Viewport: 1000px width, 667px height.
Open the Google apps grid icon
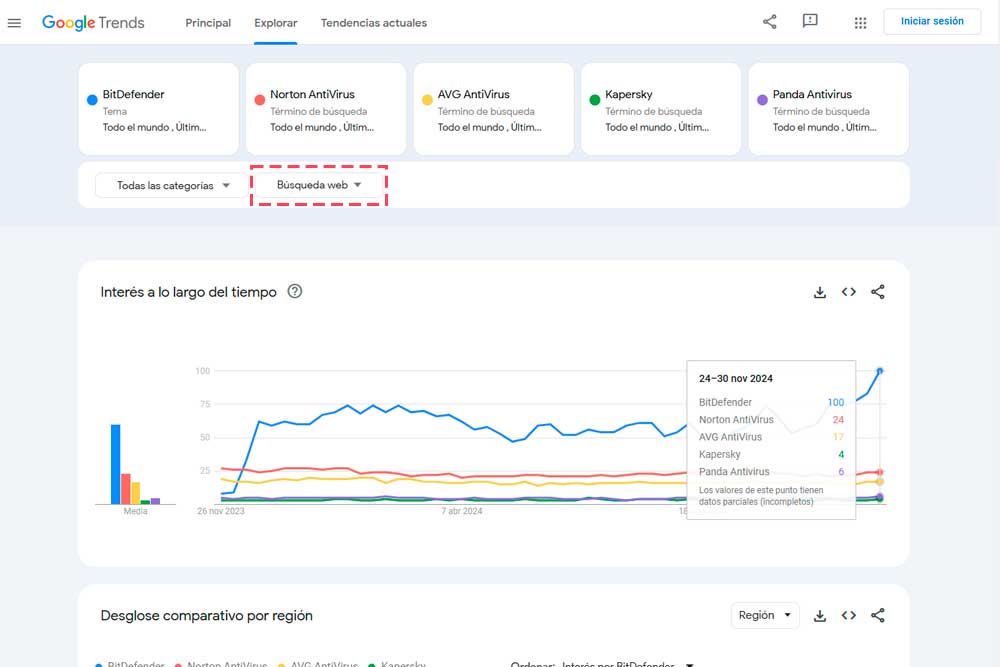[860, 23]
